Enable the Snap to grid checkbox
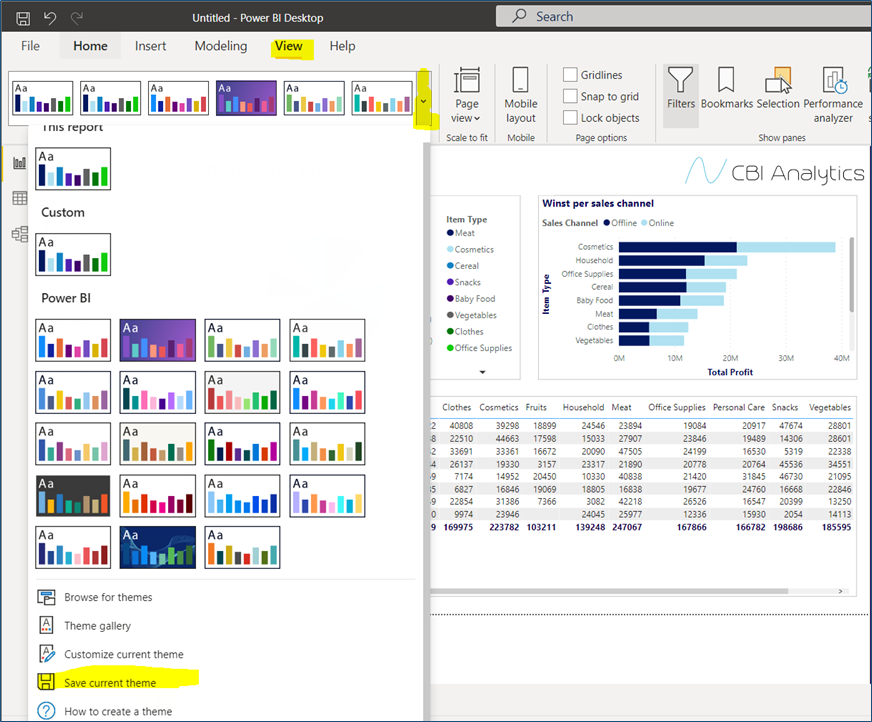 (570, 96)
